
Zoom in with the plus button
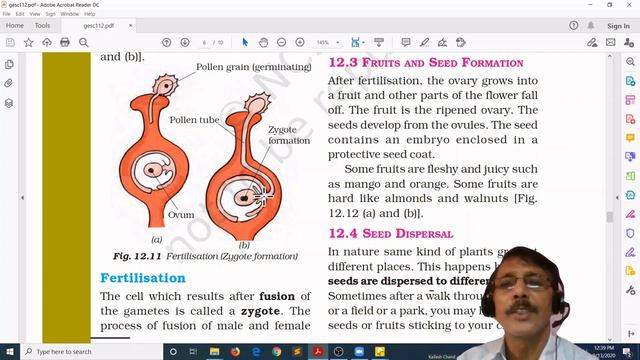[300, 42]
